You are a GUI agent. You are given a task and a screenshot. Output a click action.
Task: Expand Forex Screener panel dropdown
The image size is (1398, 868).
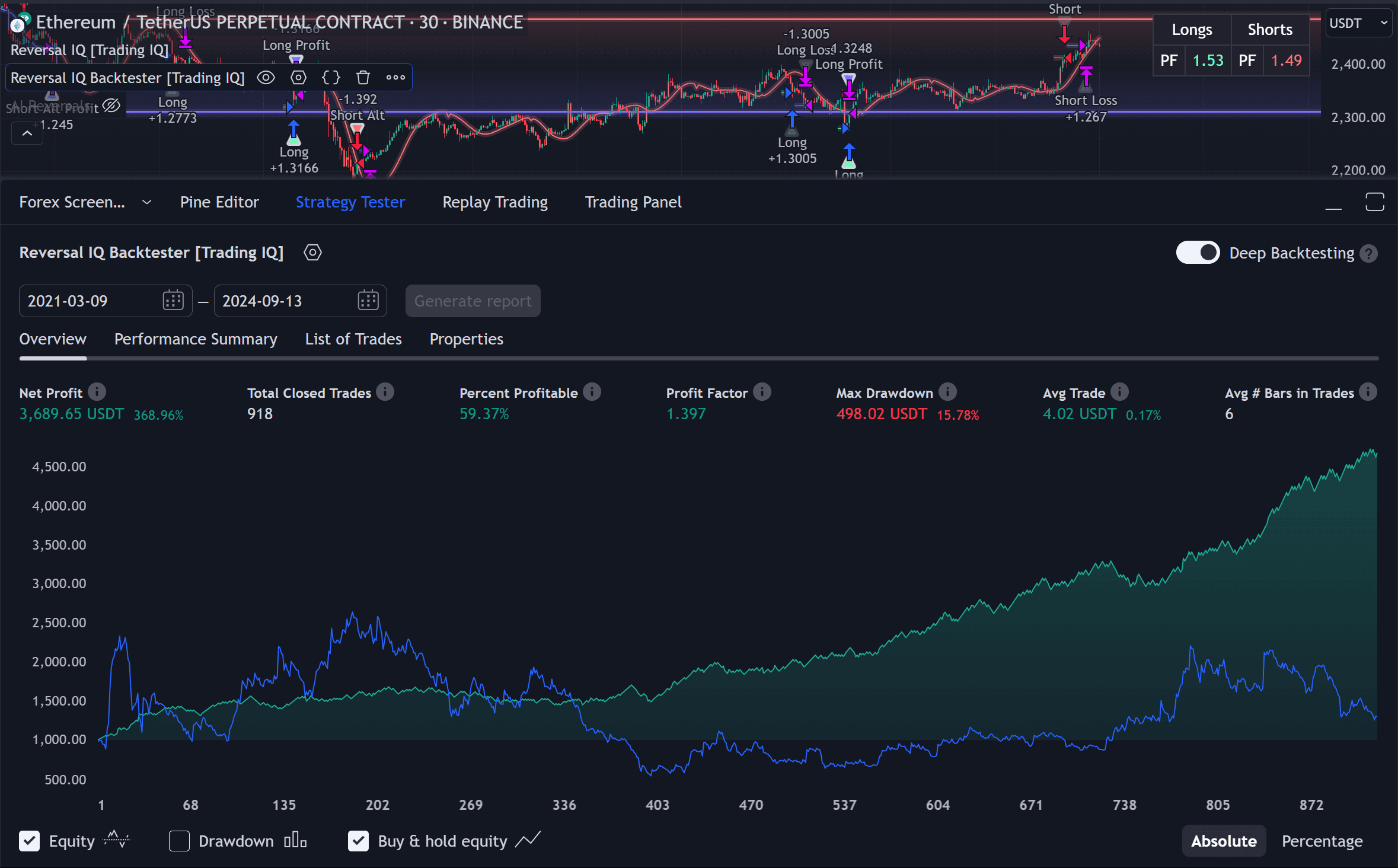pyautogui.click(x=146, y=202)
